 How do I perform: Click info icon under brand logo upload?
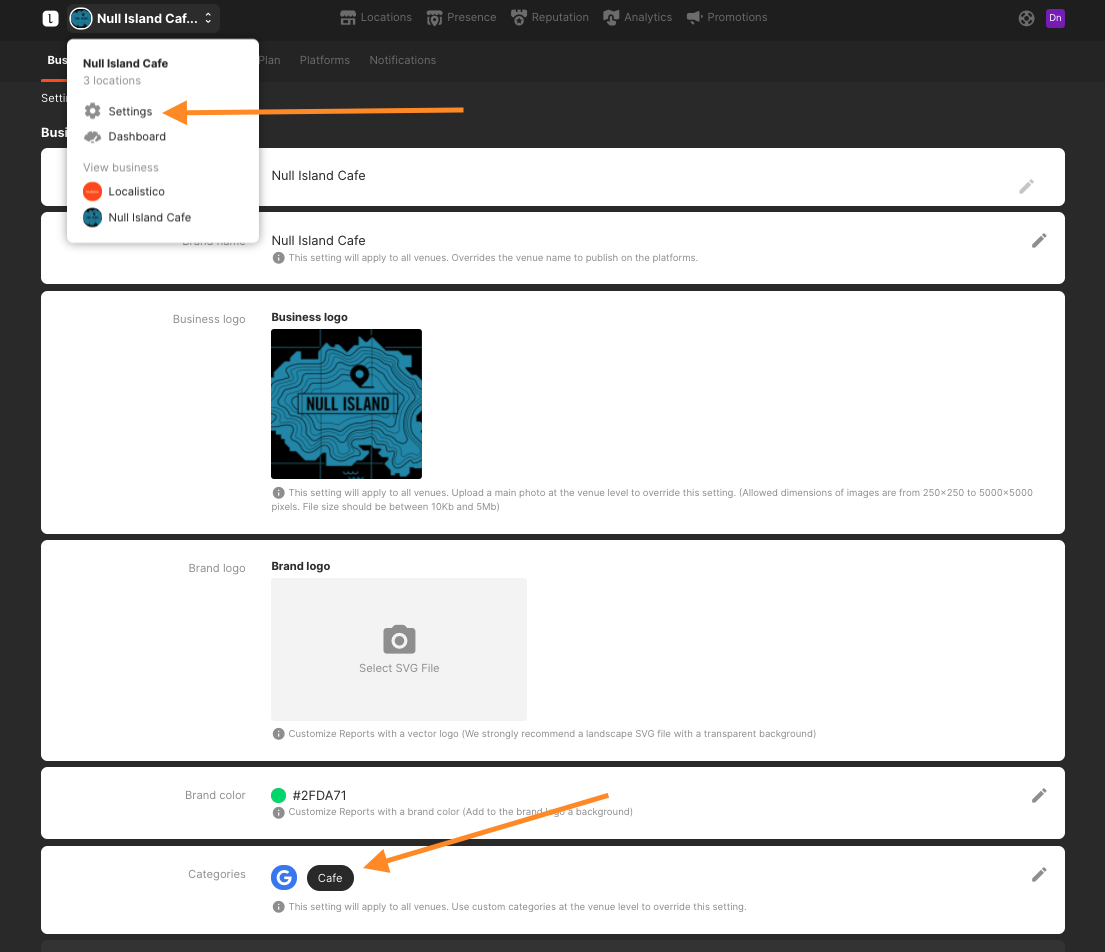(278, 734)
